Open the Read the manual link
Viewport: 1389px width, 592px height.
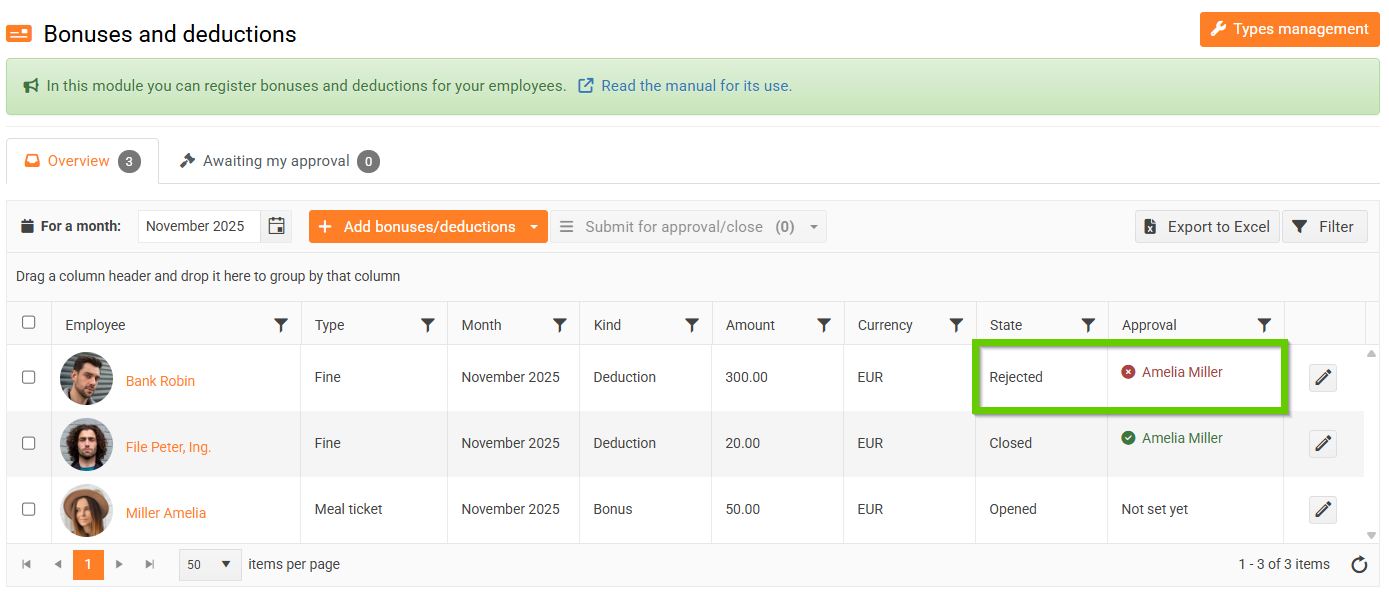click(x=696, y=86)
